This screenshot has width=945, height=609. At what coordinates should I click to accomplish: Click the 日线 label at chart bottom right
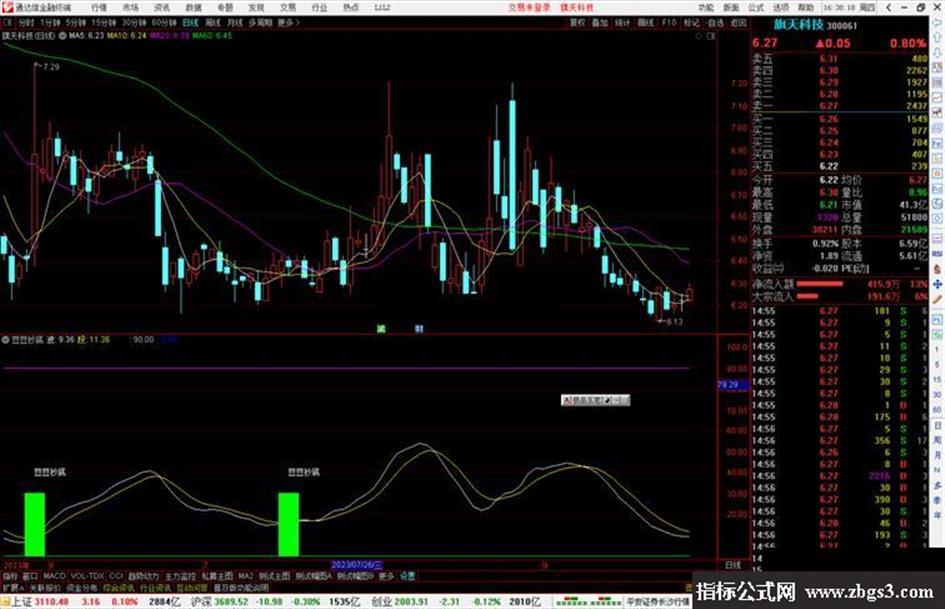tap(733, 565)
